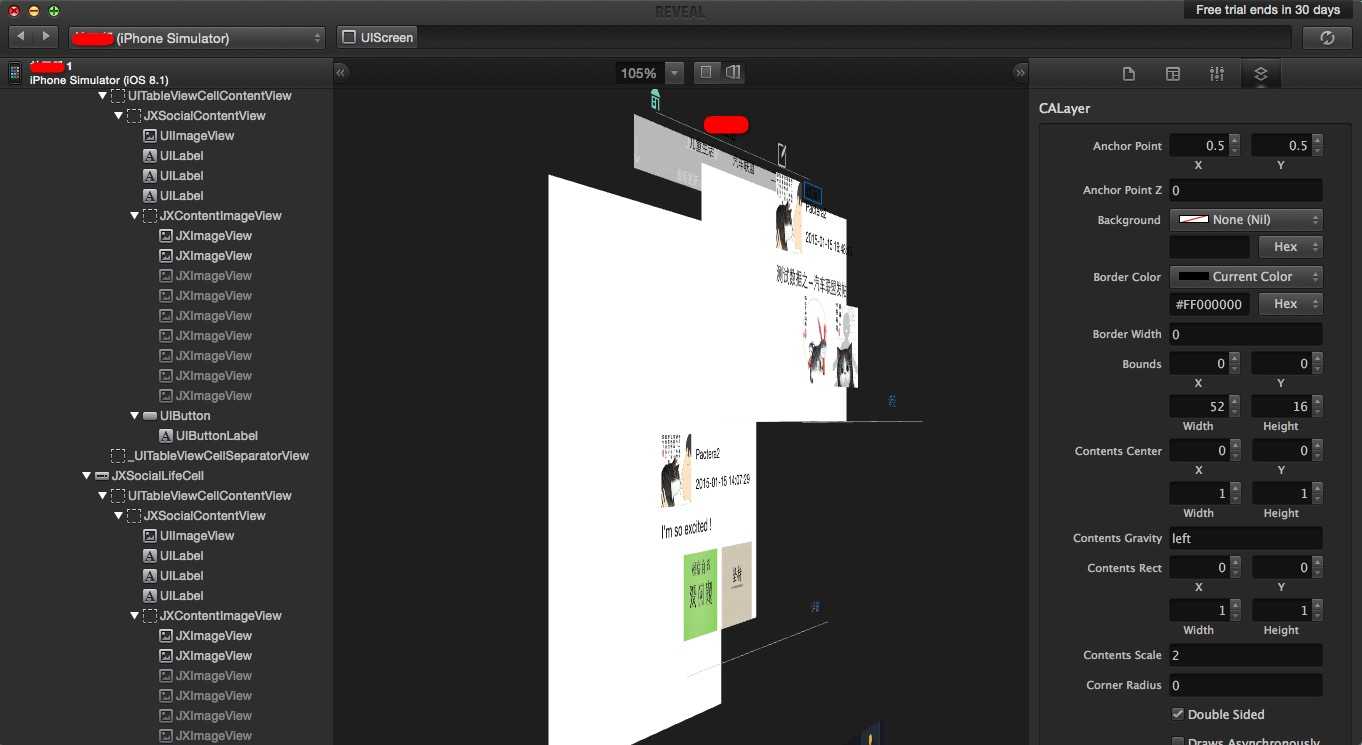Refresh the snapshot with the reload button
This screenshot has height=745, width=1362.
1327,37
